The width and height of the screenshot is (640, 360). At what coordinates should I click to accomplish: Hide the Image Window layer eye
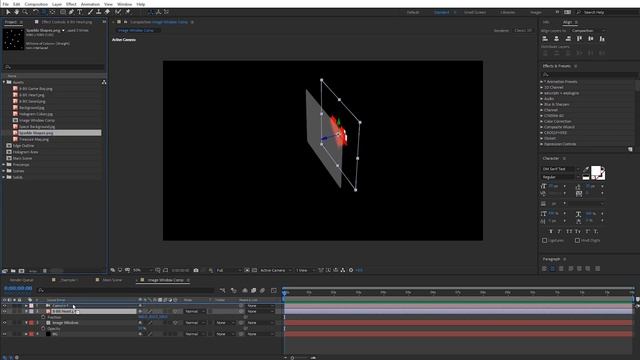click(x=4, y=323)
